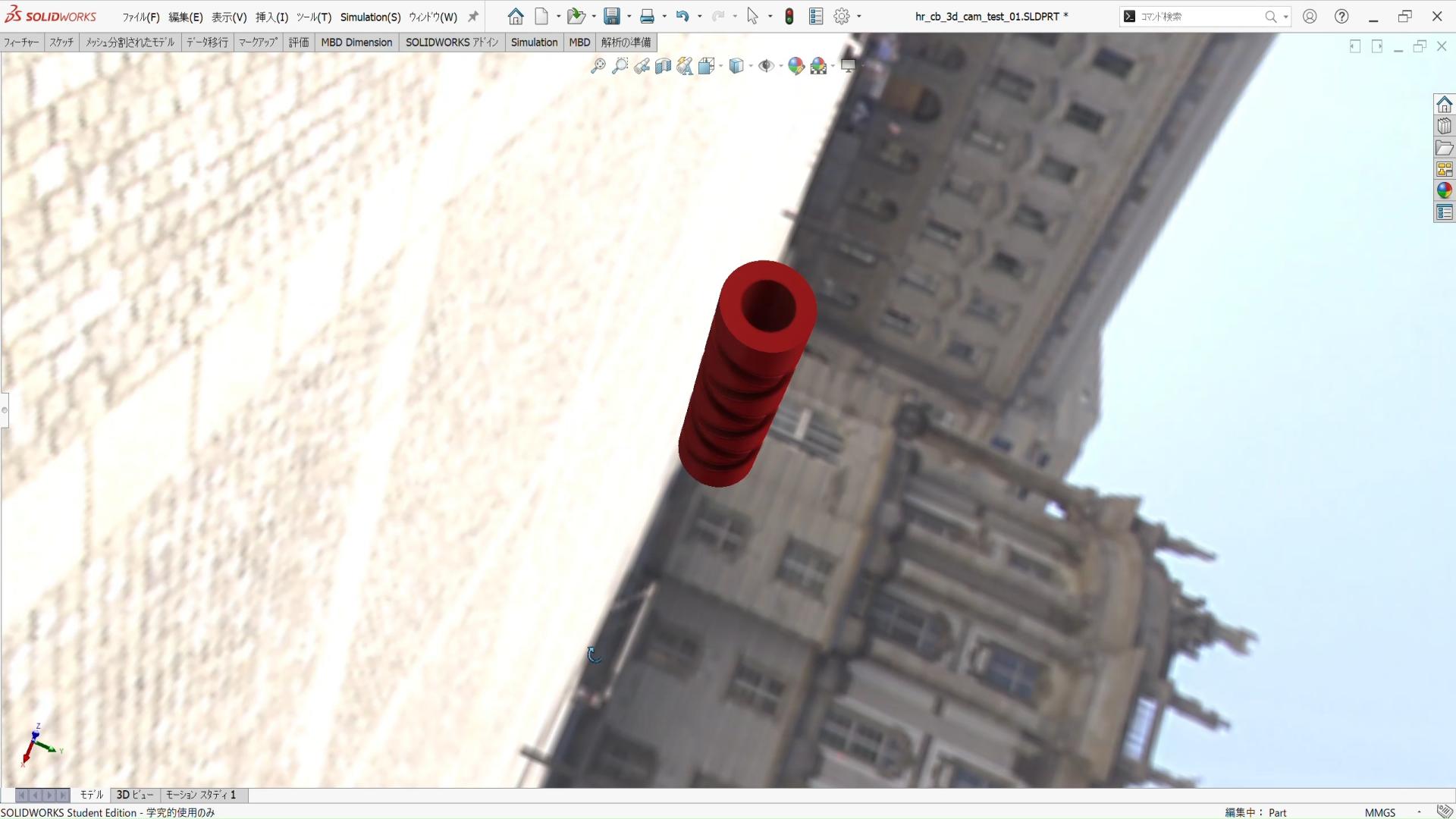Click the Home icon in the title toolbar
Image resolution: width=1456 pixels, height=819 pixels.
[516, 16]
